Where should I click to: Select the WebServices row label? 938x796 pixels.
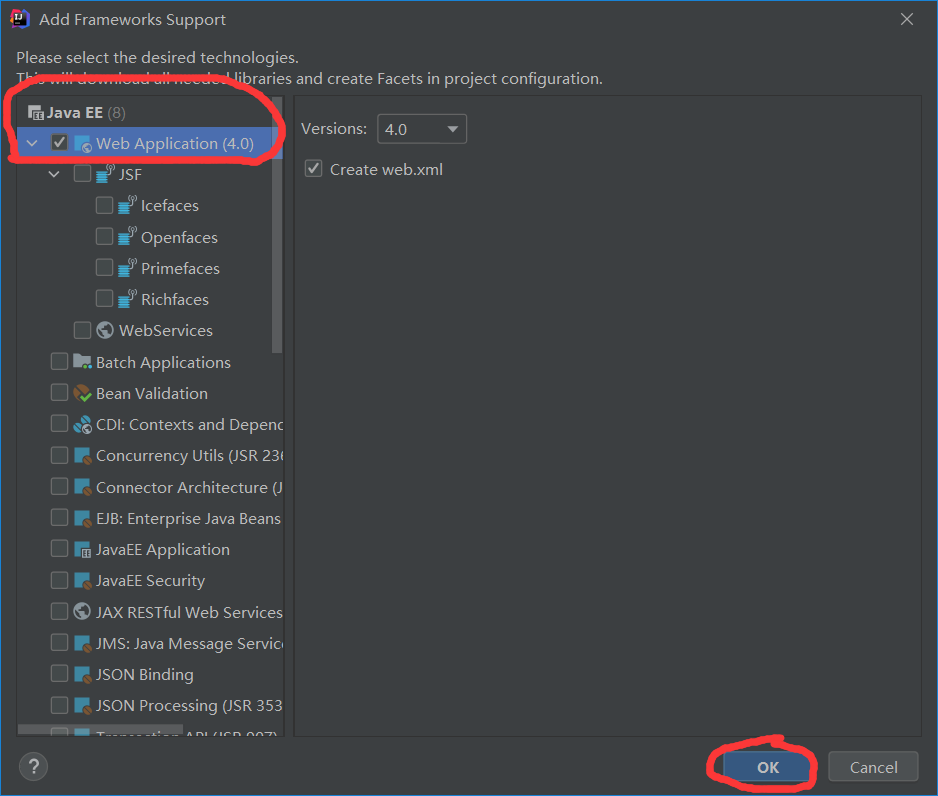(x=166, y=330)
